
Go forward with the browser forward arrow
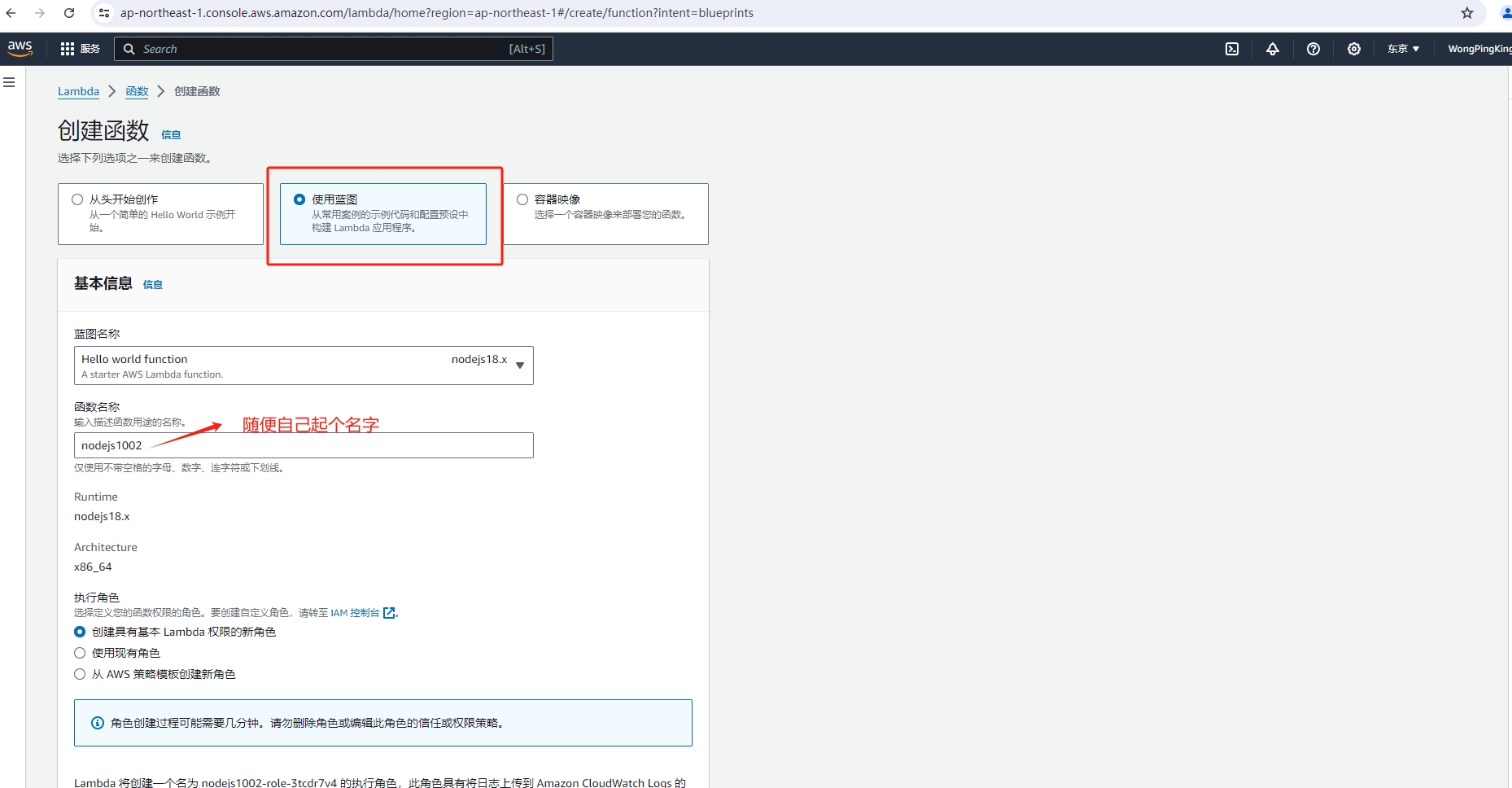(39, 13)
